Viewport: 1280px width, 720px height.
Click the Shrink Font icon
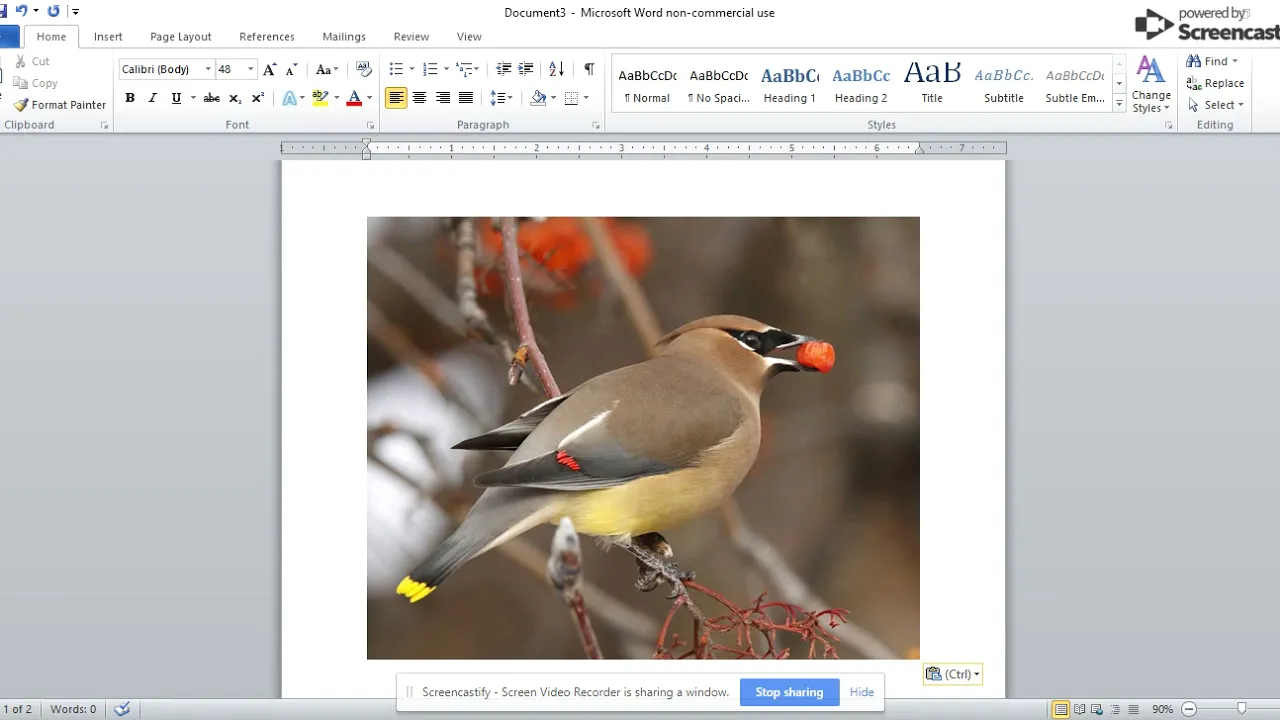291,69
